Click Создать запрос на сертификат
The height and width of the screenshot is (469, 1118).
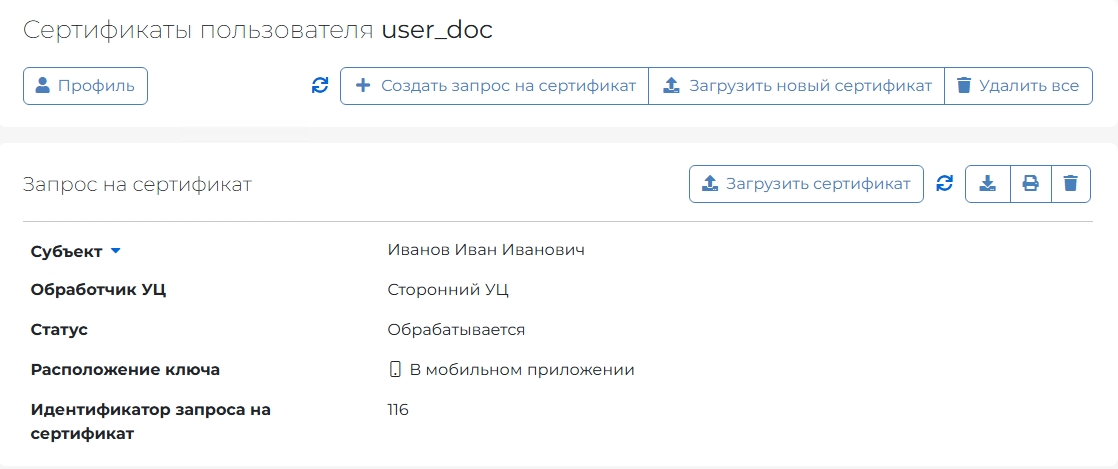pyautogui.click(x=494, y=86)
